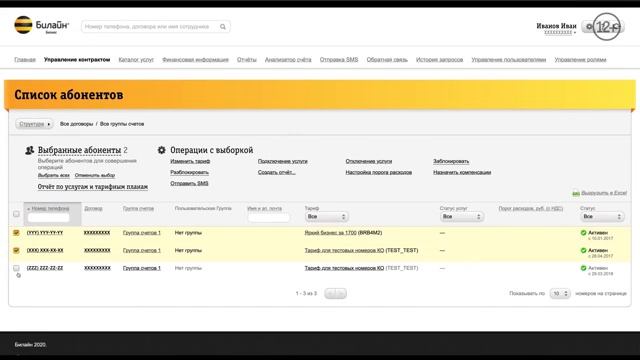Open subscriber (YYY) YYY-YY-YY phone link
The image size is (640, 360).
coord(45,233)
